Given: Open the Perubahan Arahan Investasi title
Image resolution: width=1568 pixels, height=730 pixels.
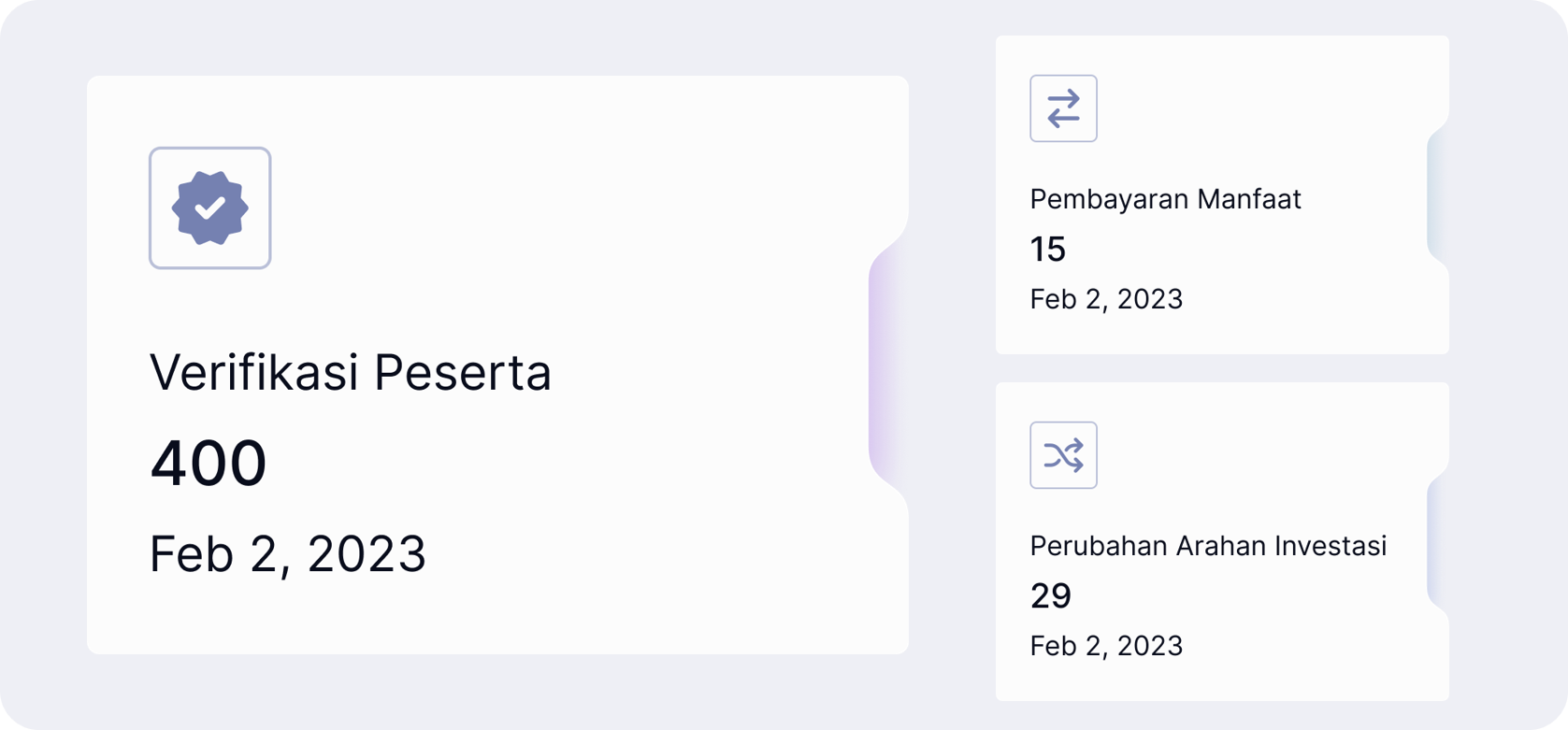Looking at the screenshot, I should 1208,546.
